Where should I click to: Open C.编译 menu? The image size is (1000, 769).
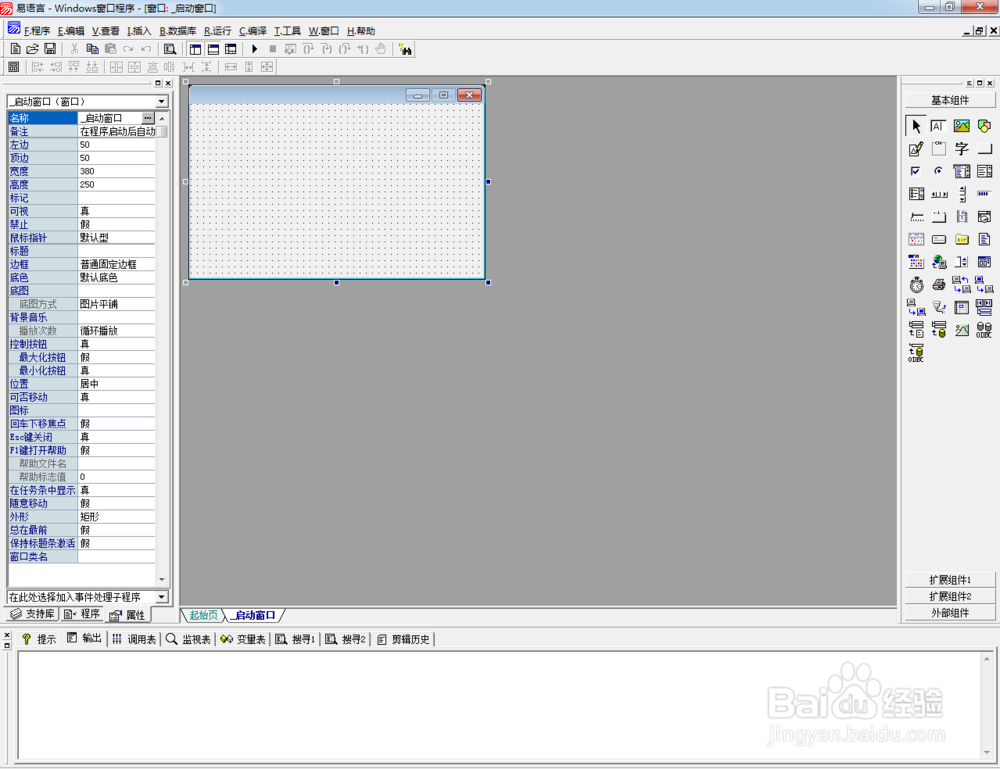[253, 31]
